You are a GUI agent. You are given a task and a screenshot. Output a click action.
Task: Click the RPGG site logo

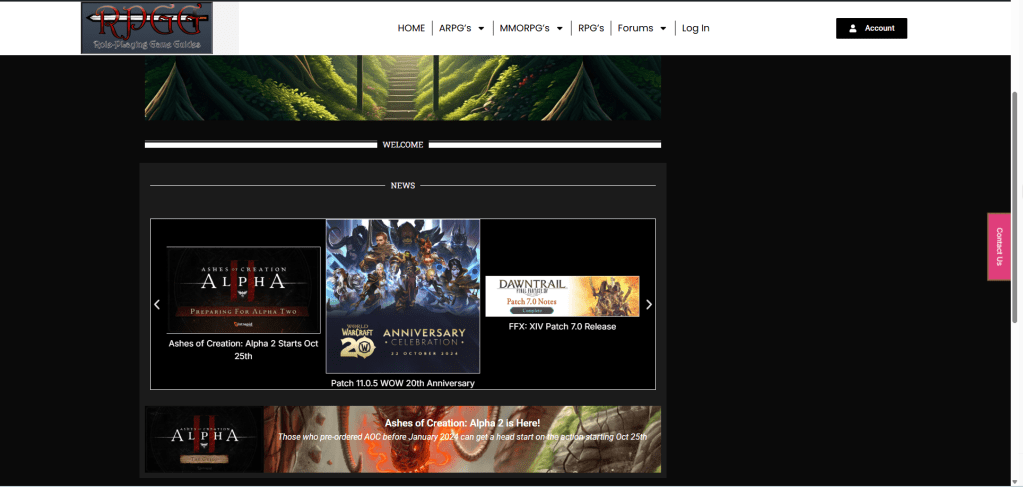coord(146,28)
